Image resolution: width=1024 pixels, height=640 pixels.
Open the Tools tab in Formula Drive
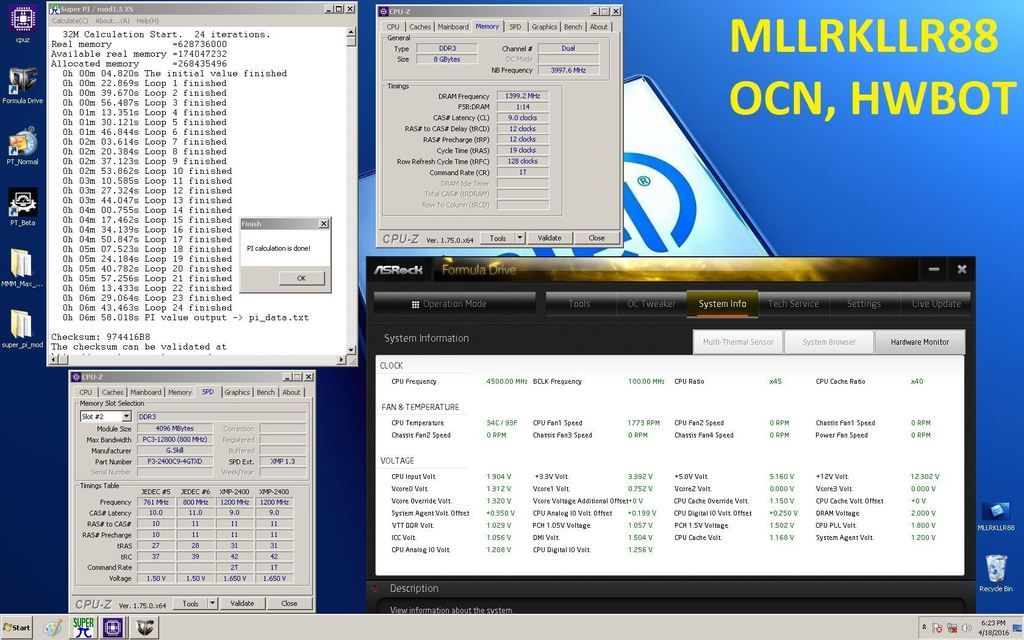(579, 304)
